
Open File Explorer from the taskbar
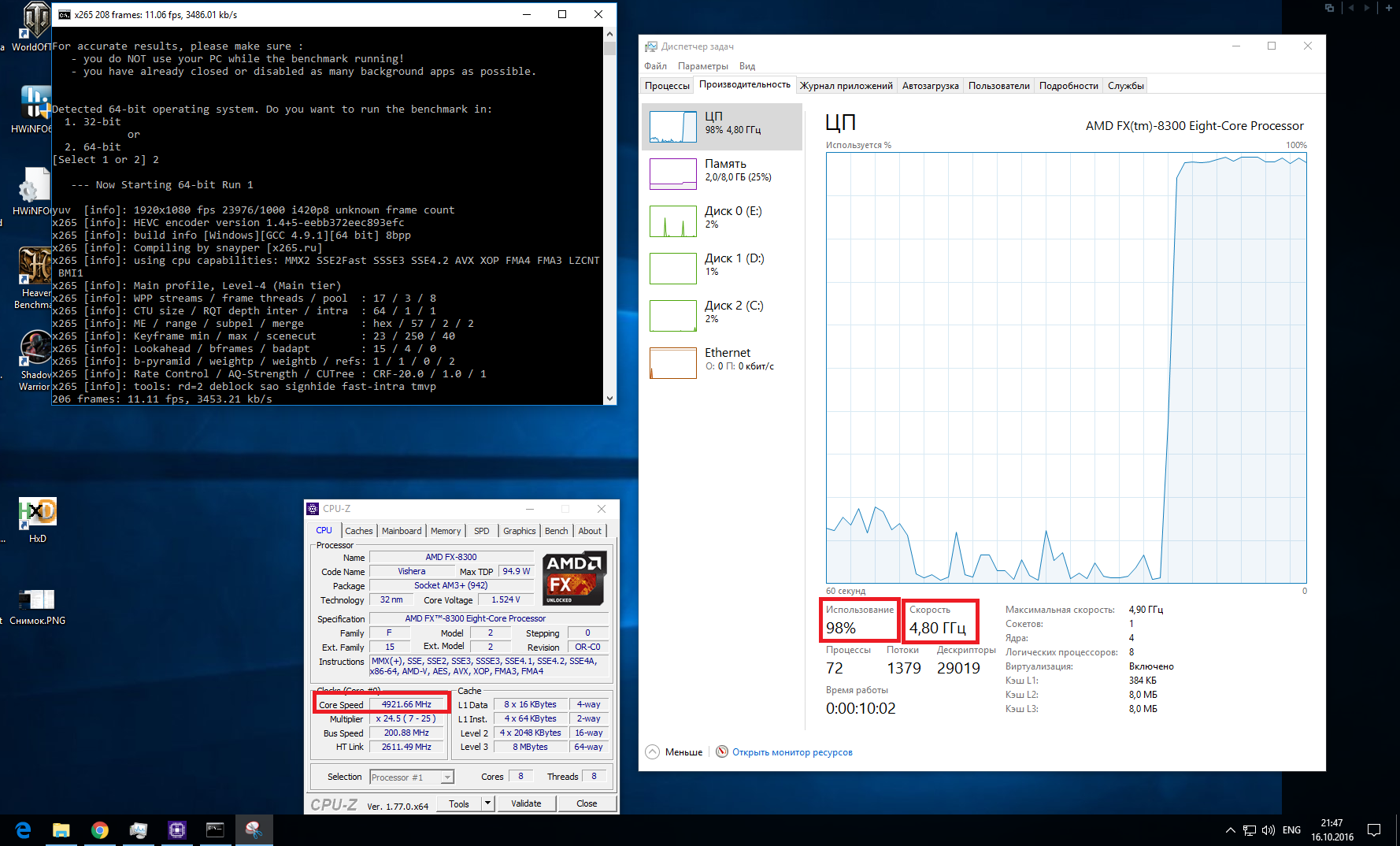tap(61, 829)
